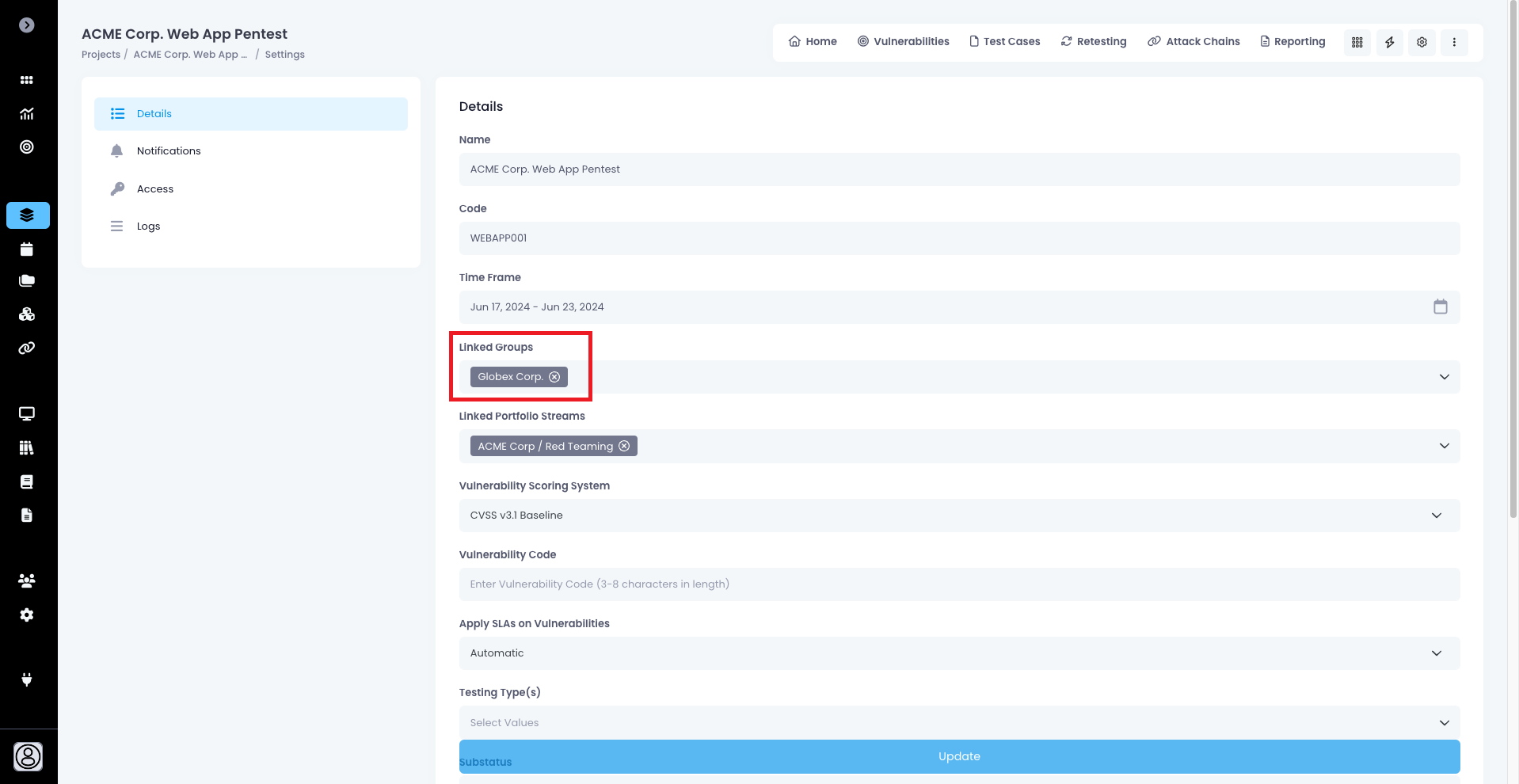Click the team users icon in sidebar
Image resolution: width=1519 pixels, height=784 pixels.
(27, 580)
